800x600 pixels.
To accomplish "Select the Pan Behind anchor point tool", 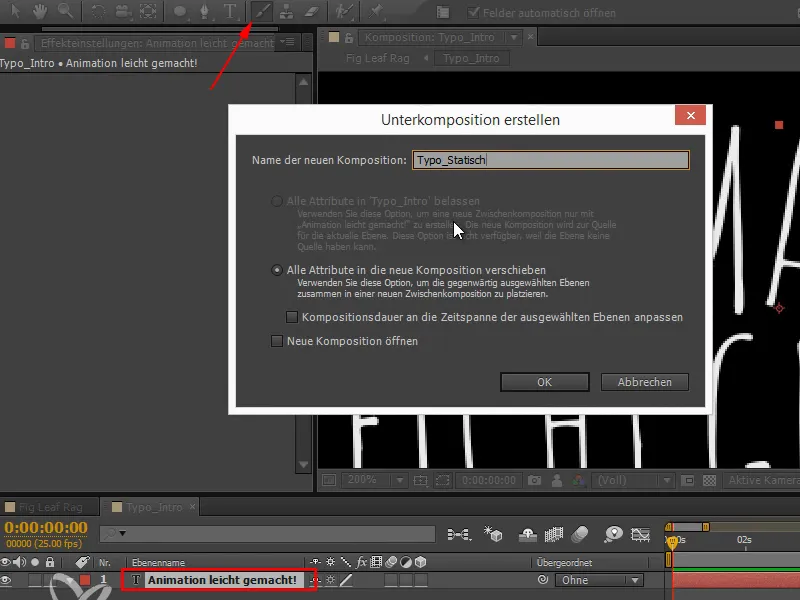I will (x=148, y=11).
